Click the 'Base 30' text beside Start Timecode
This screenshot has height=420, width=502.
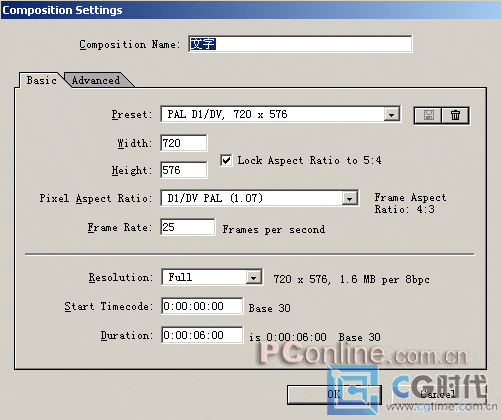[269, 308]
